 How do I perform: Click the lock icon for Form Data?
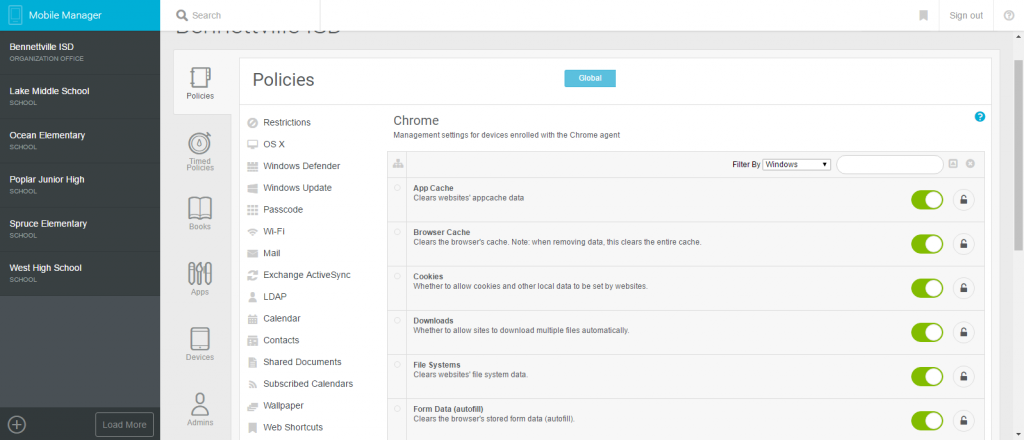pos(963,421)
